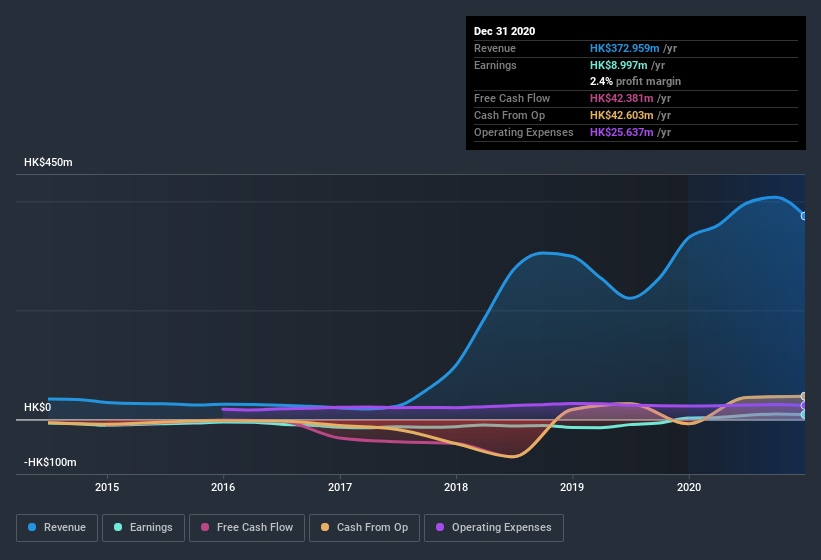Click the Free Cash Flow label in tooltip
The width and height of the screenshot is (821, 560).
[512, 98]
